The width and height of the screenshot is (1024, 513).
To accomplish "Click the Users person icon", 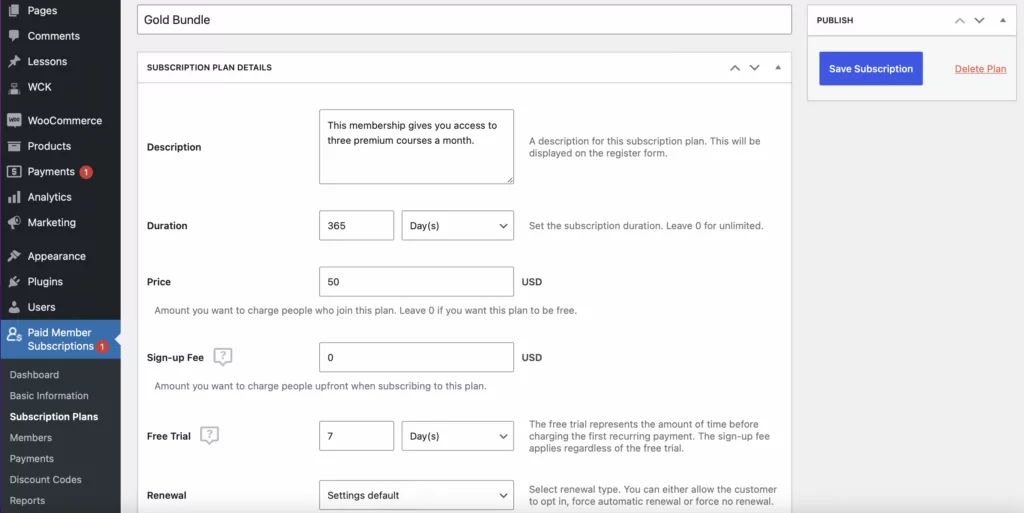I will [14, 307].
